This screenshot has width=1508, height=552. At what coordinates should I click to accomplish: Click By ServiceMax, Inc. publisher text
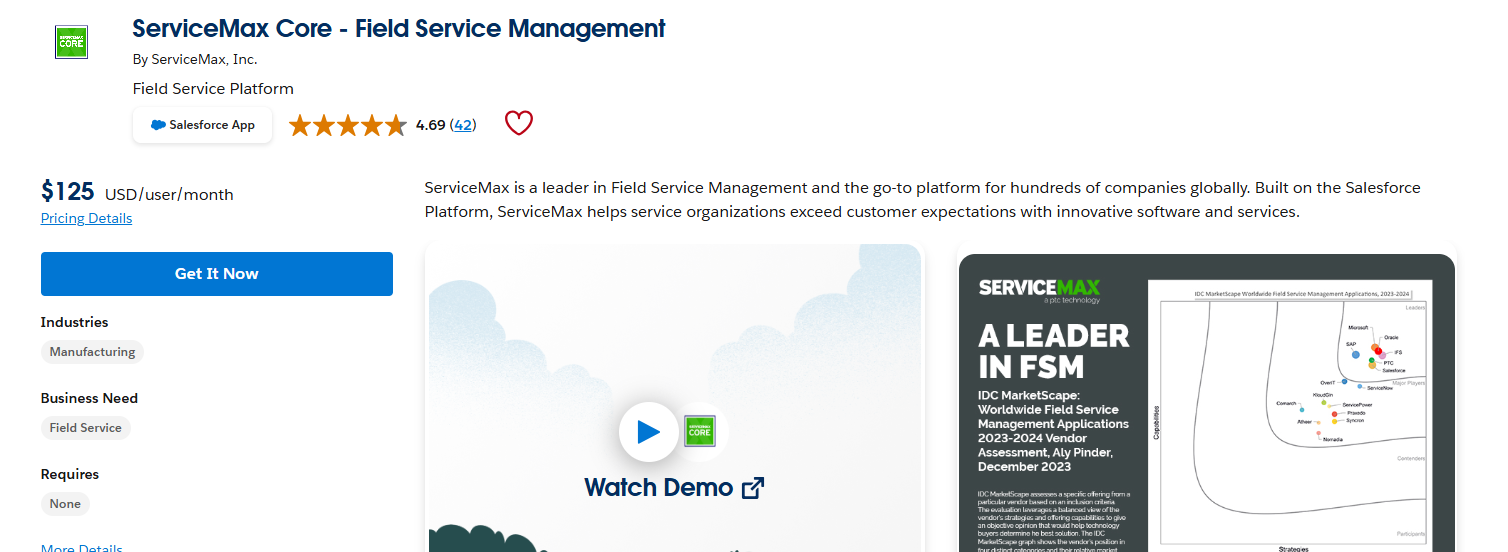(195, 59)
